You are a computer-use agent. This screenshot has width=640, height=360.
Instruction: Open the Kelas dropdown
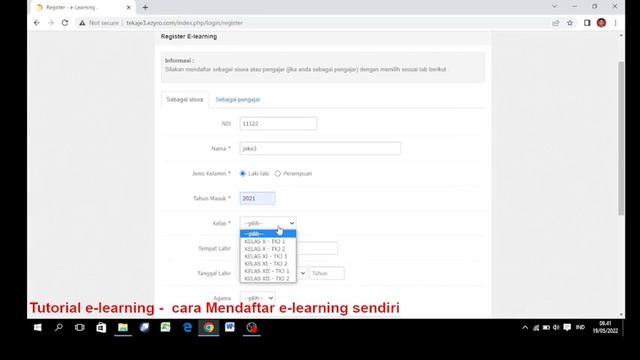tap(268, 223)
